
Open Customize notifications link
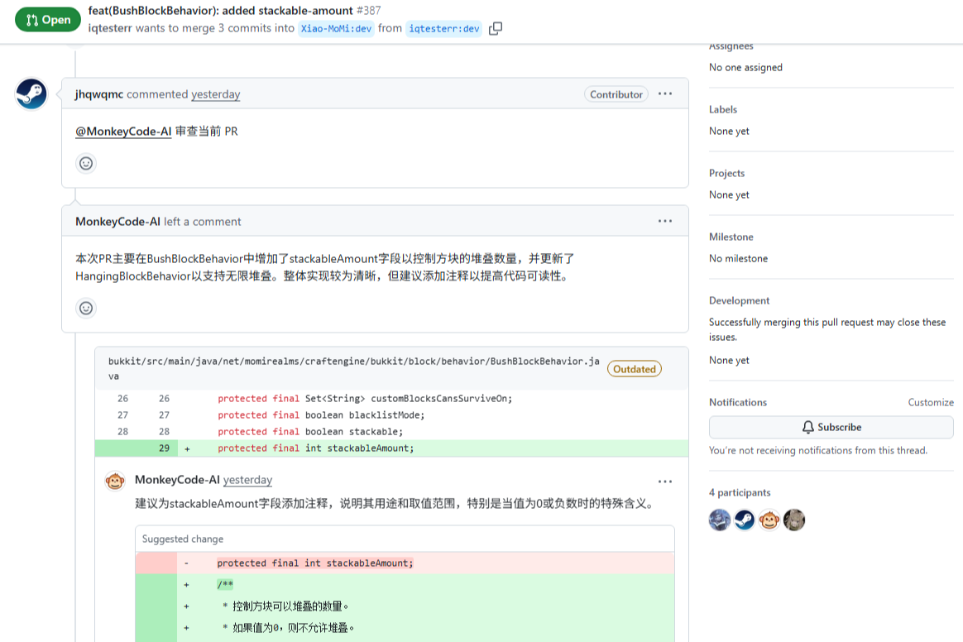[930, 402]
